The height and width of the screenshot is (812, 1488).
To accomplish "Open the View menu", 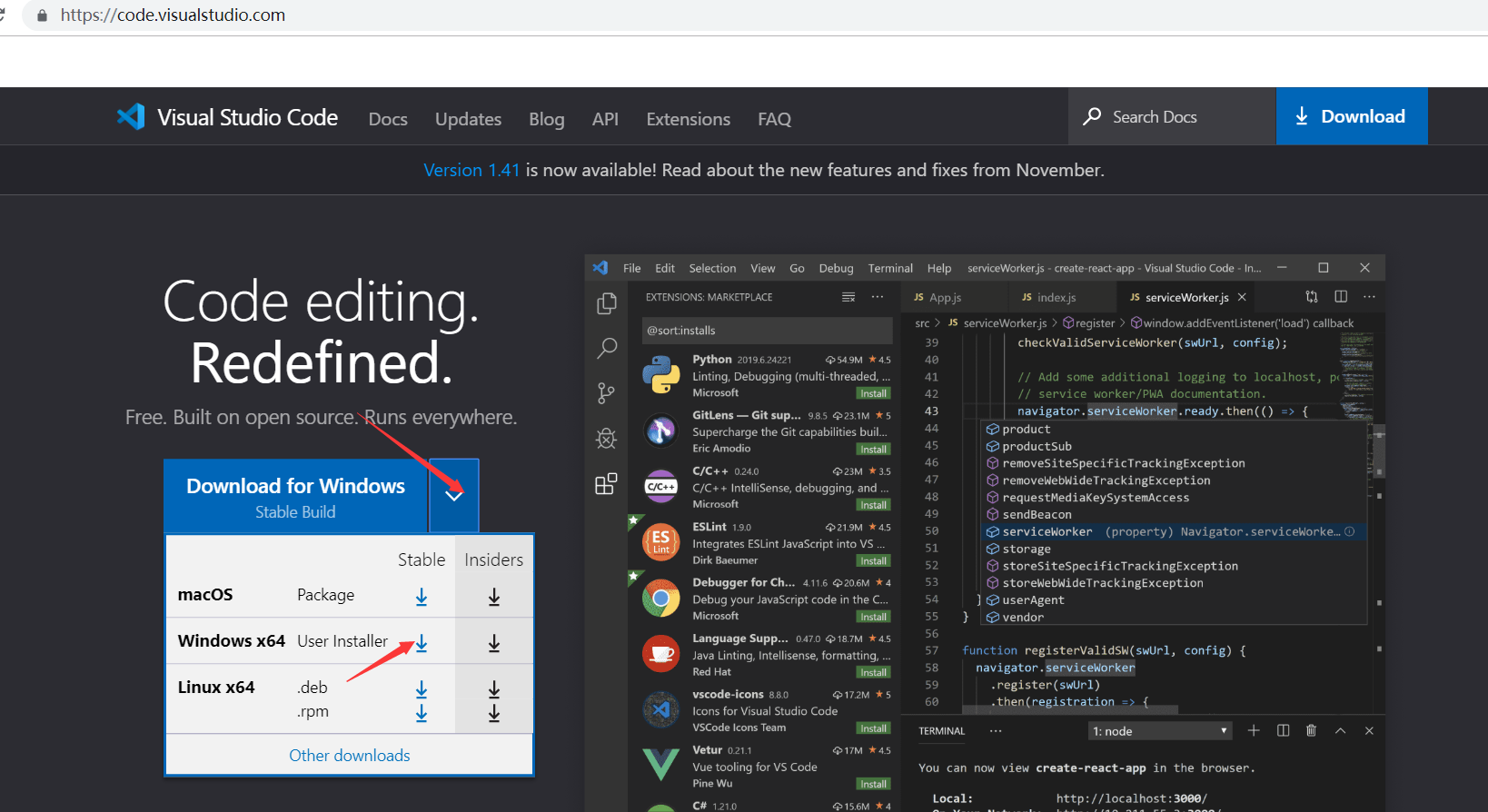I will point(763,268).
